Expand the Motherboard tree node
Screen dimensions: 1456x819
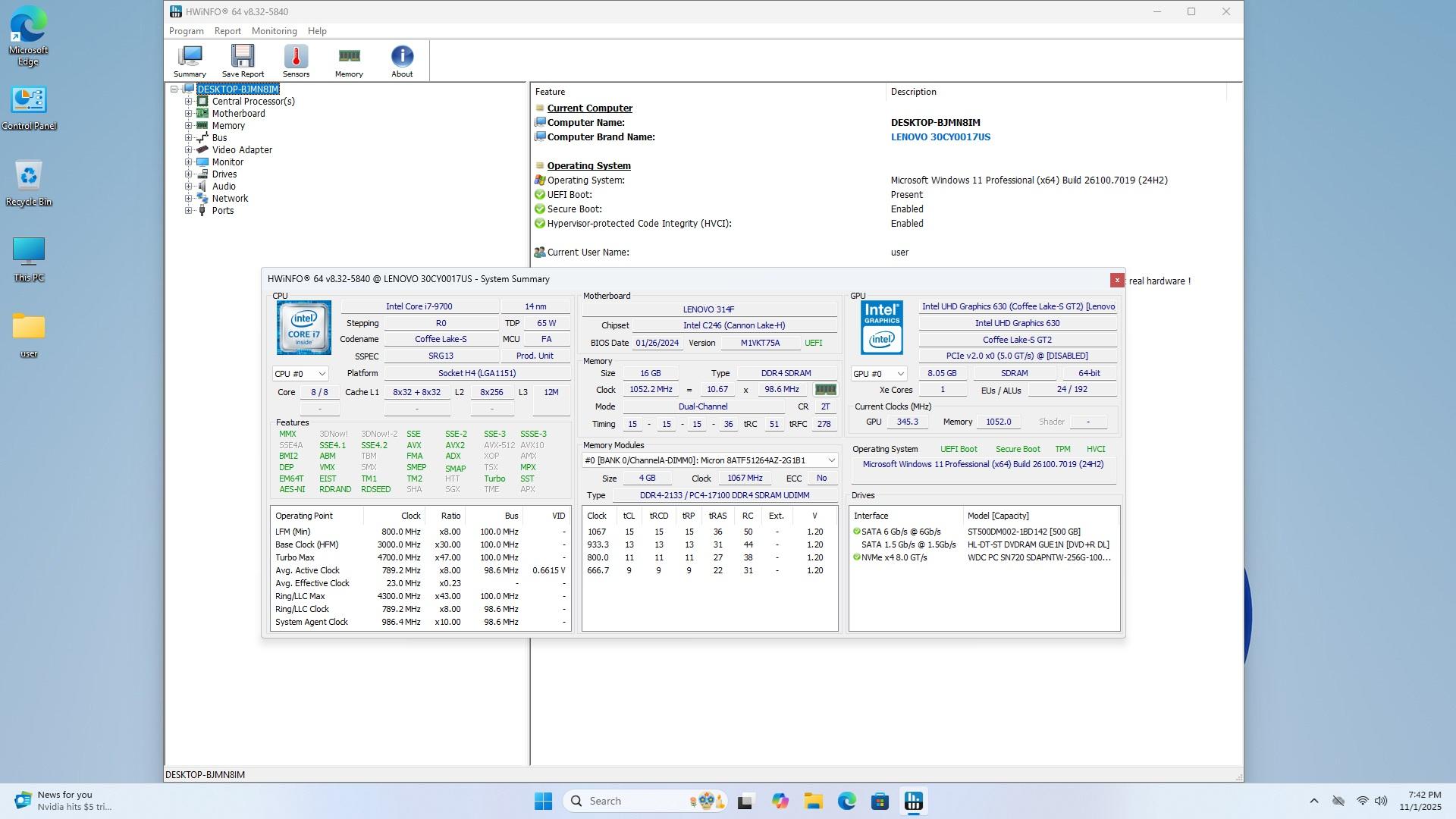click(189, 114)
